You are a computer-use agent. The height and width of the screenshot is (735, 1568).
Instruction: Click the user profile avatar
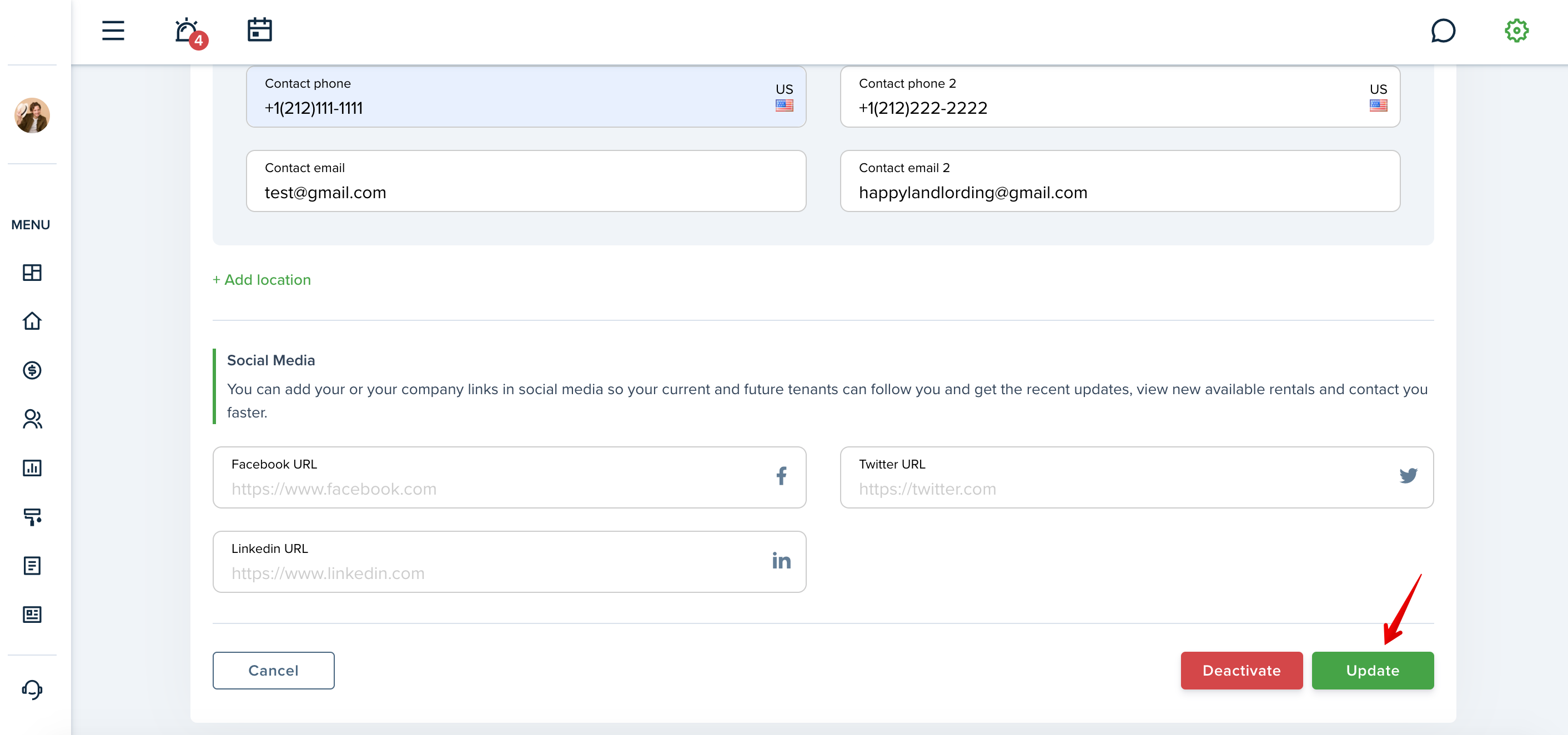coord(32,115)
